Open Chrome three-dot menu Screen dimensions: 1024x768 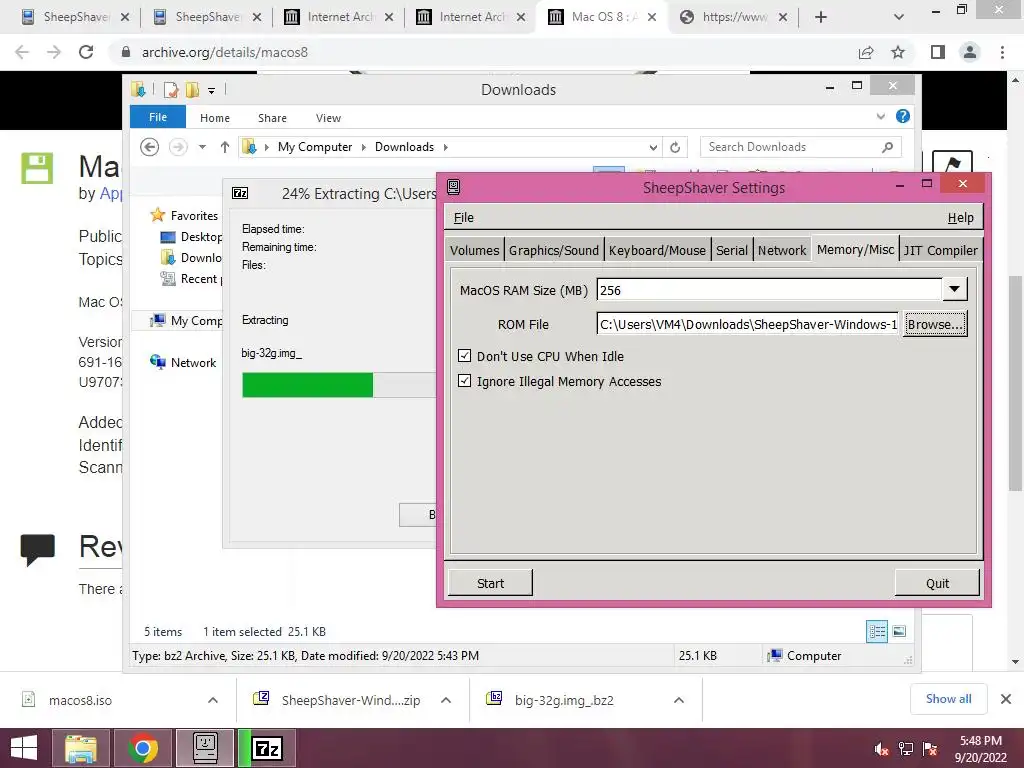click(x=1002, y=52)
